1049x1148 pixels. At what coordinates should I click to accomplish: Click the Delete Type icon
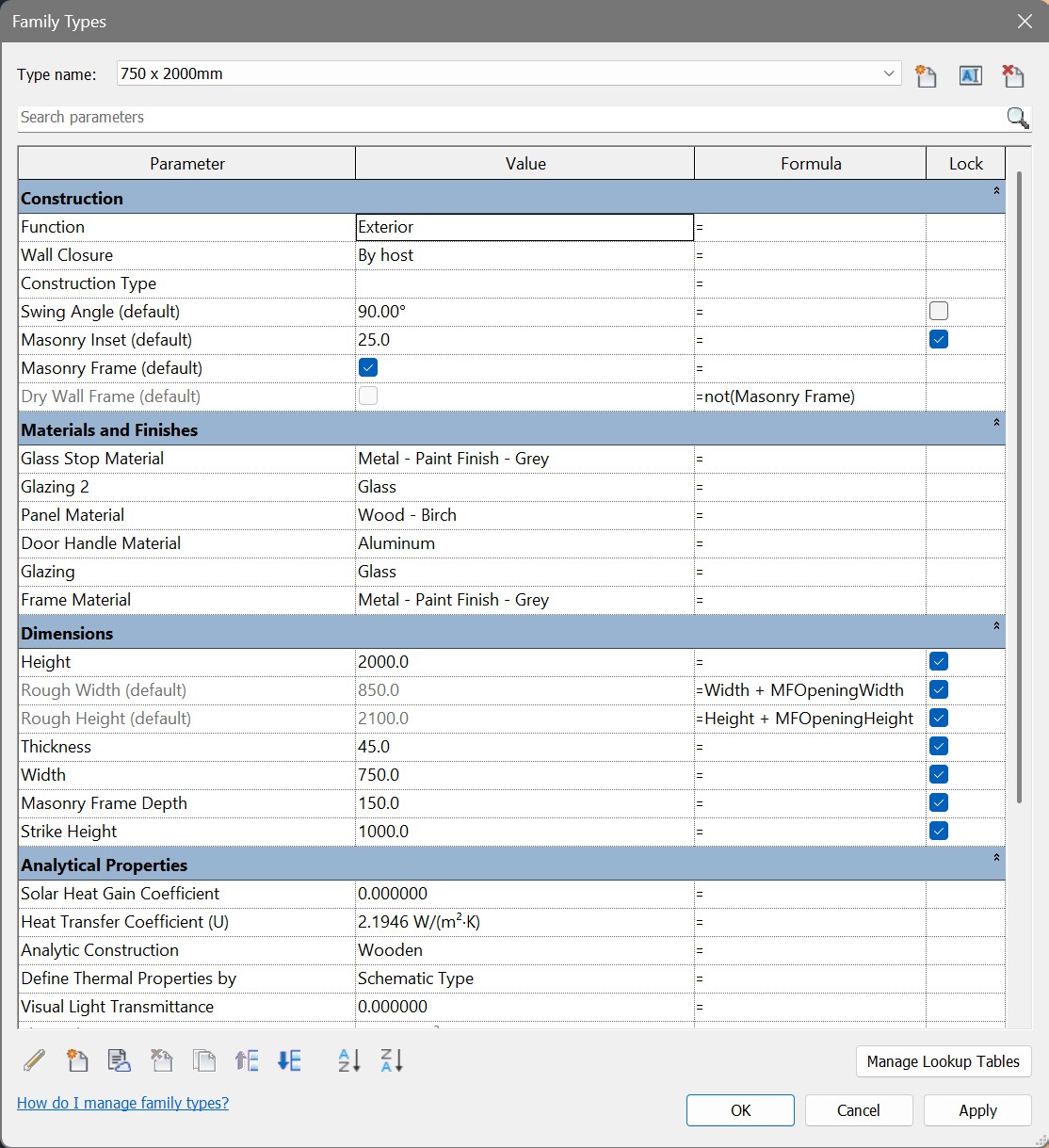[x=1013, y=75]
